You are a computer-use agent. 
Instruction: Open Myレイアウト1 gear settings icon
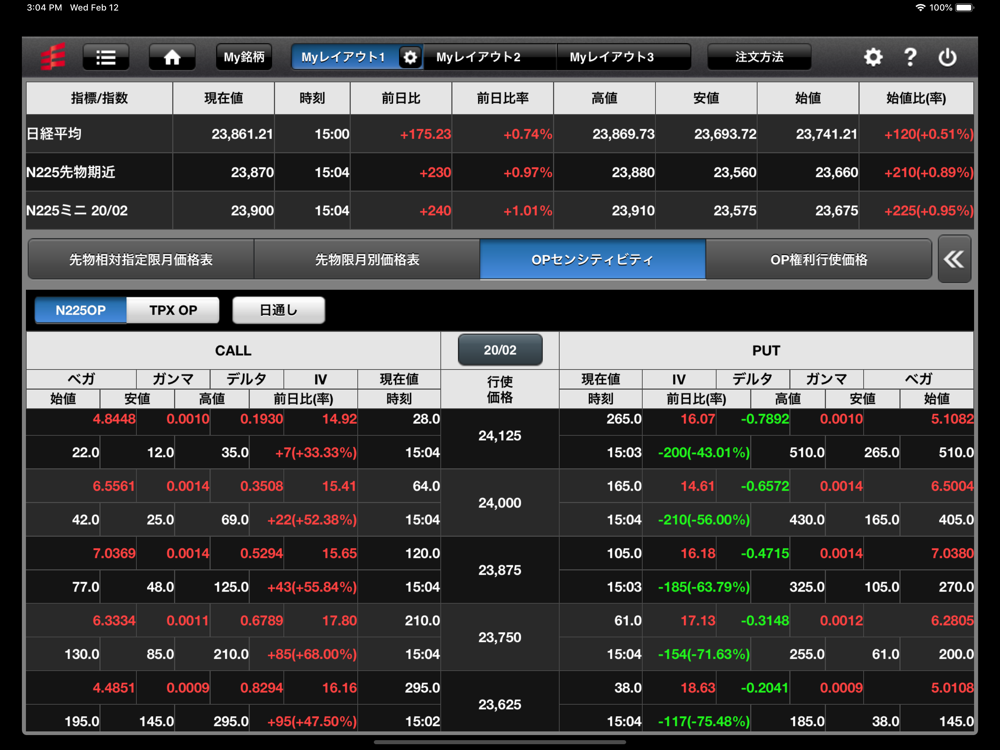tap(410, 57)
